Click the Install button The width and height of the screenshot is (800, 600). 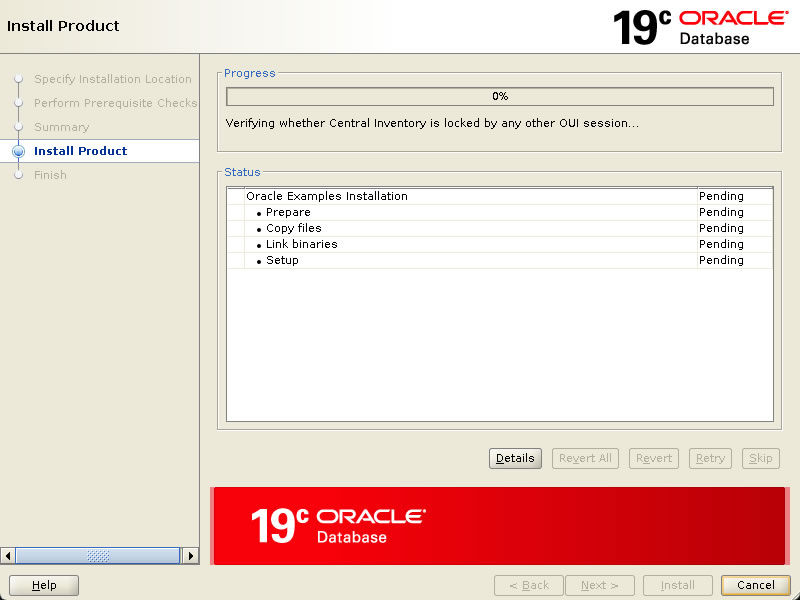coord(678,585)
